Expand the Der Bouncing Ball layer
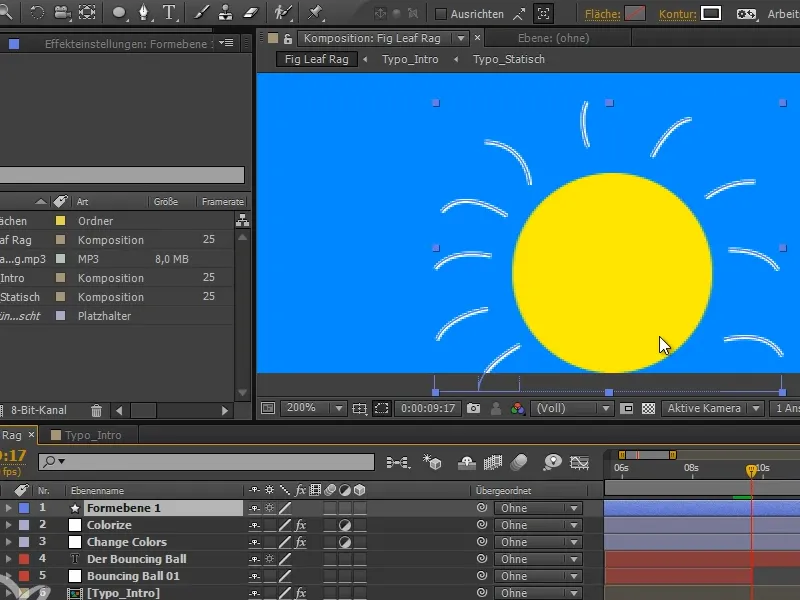The height and width of the screenshot is (600, 800). click(8, 559)
